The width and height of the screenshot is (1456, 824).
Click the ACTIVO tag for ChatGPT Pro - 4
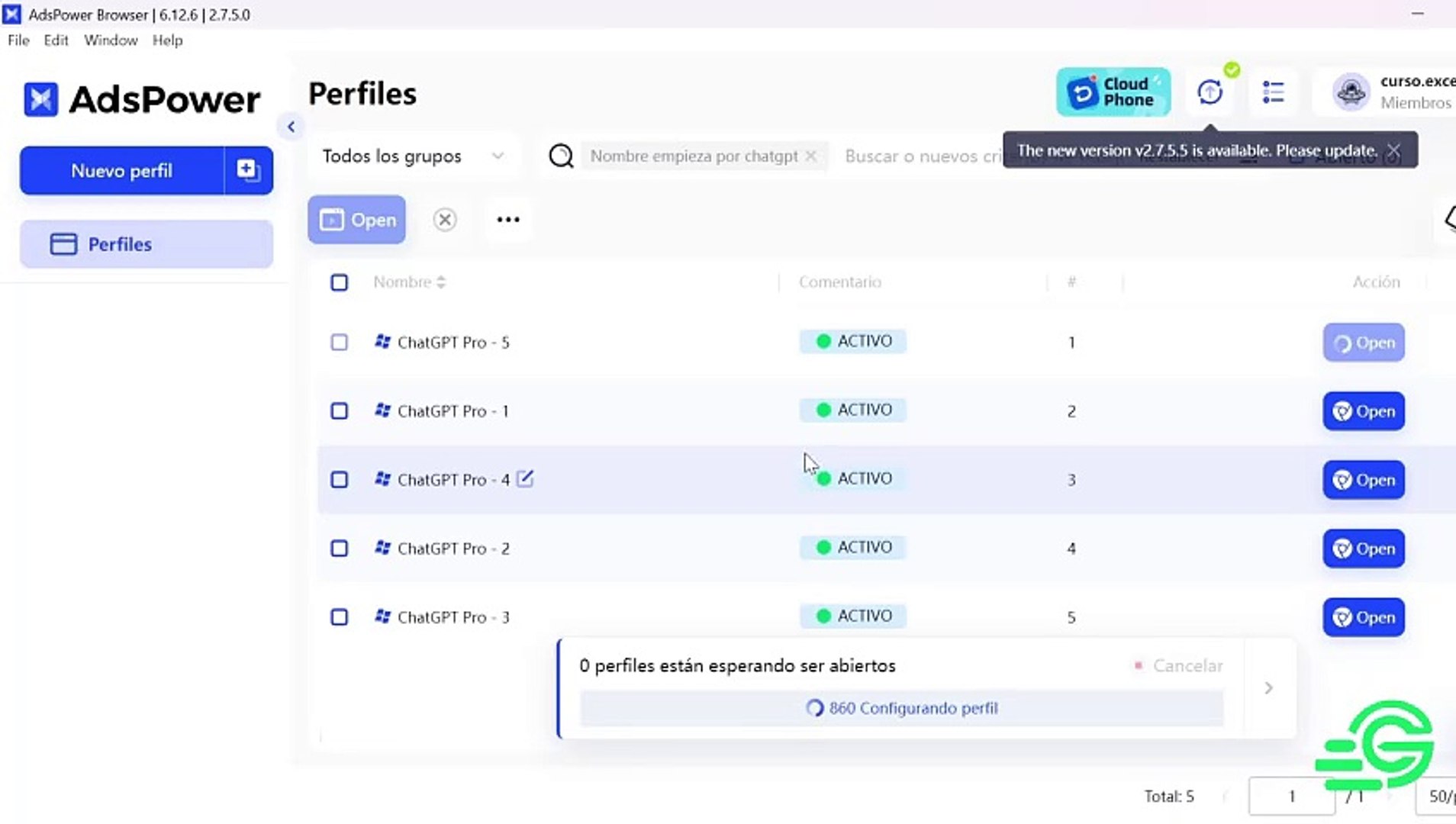[x=853, y=478]
